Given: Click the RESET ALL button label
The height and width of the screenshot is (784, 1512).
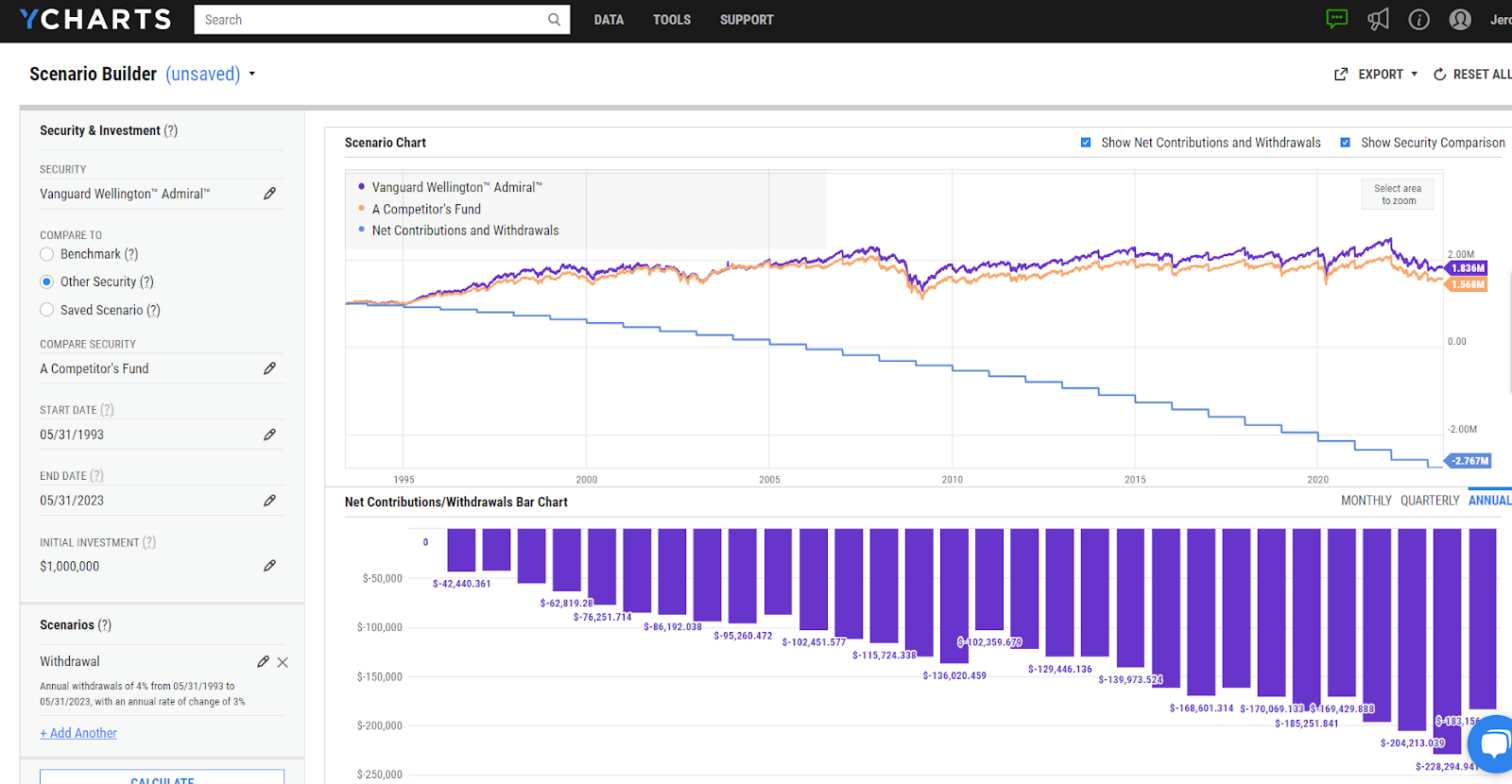Looking at the screenshot, I should pyautogui.click(x=1482, y=75).
